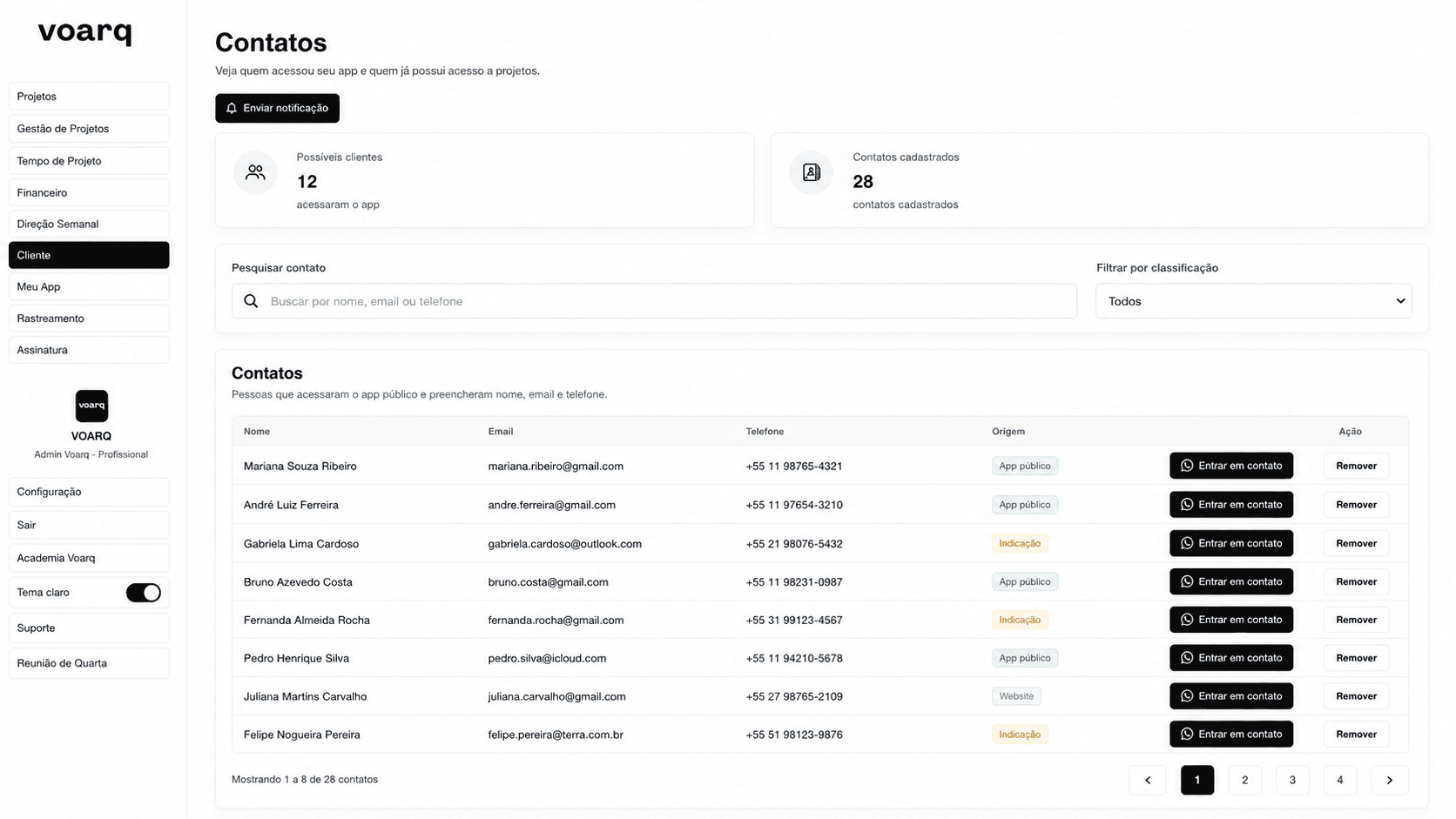Open Gestão de Projetos in sidebar
1456x819 pixels.
point(89,129)
